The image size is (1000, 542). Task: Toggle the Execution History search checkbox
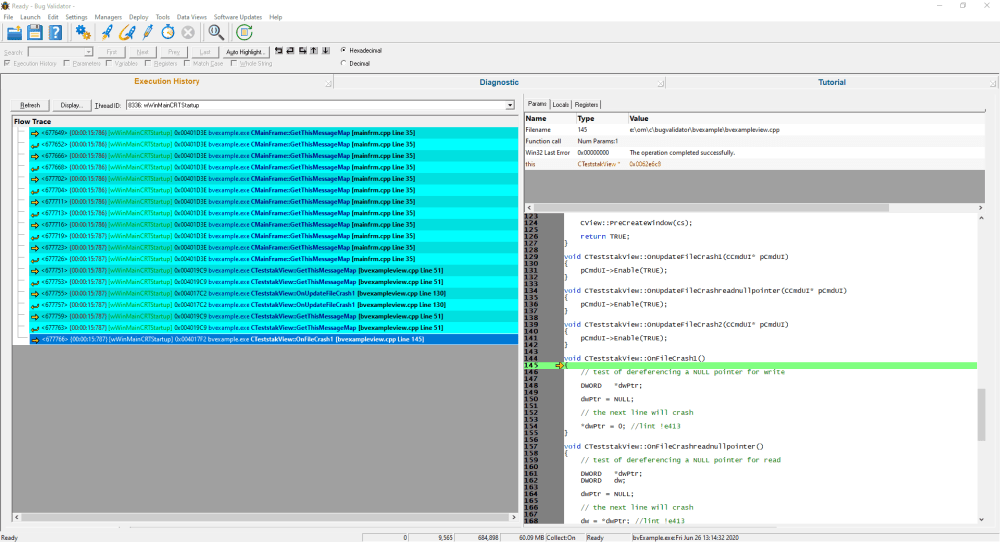(x=7, y=63)
